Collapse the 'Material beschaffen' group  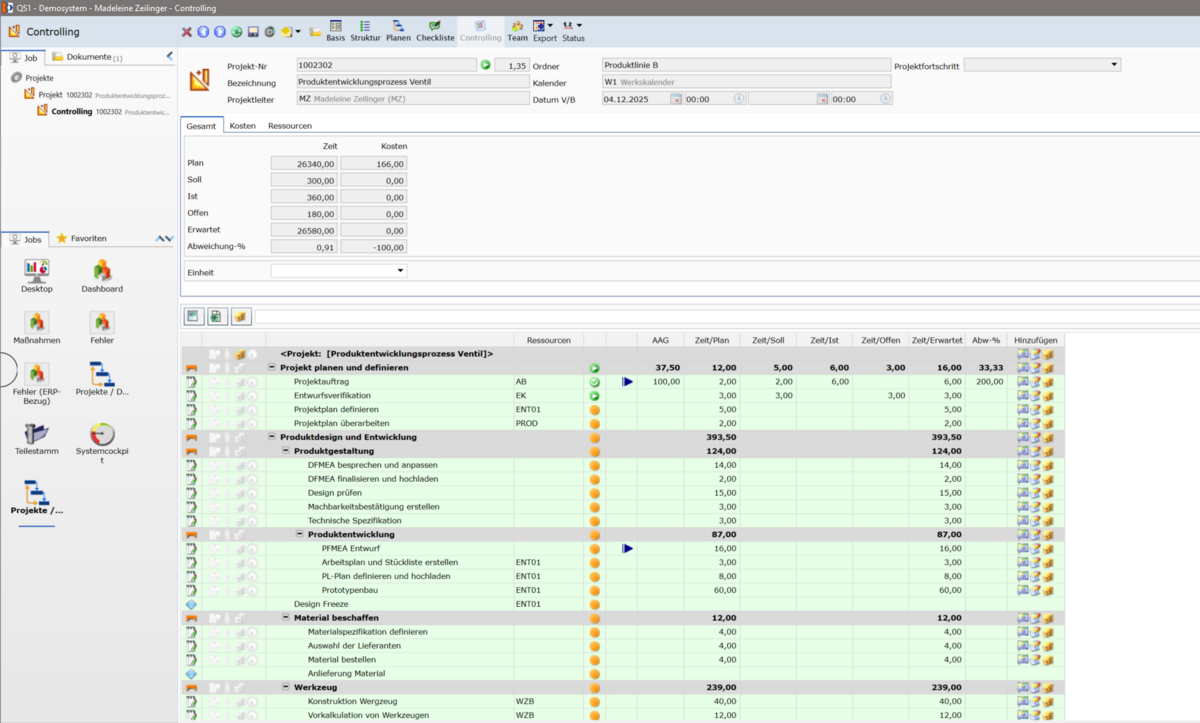point(286,618)
